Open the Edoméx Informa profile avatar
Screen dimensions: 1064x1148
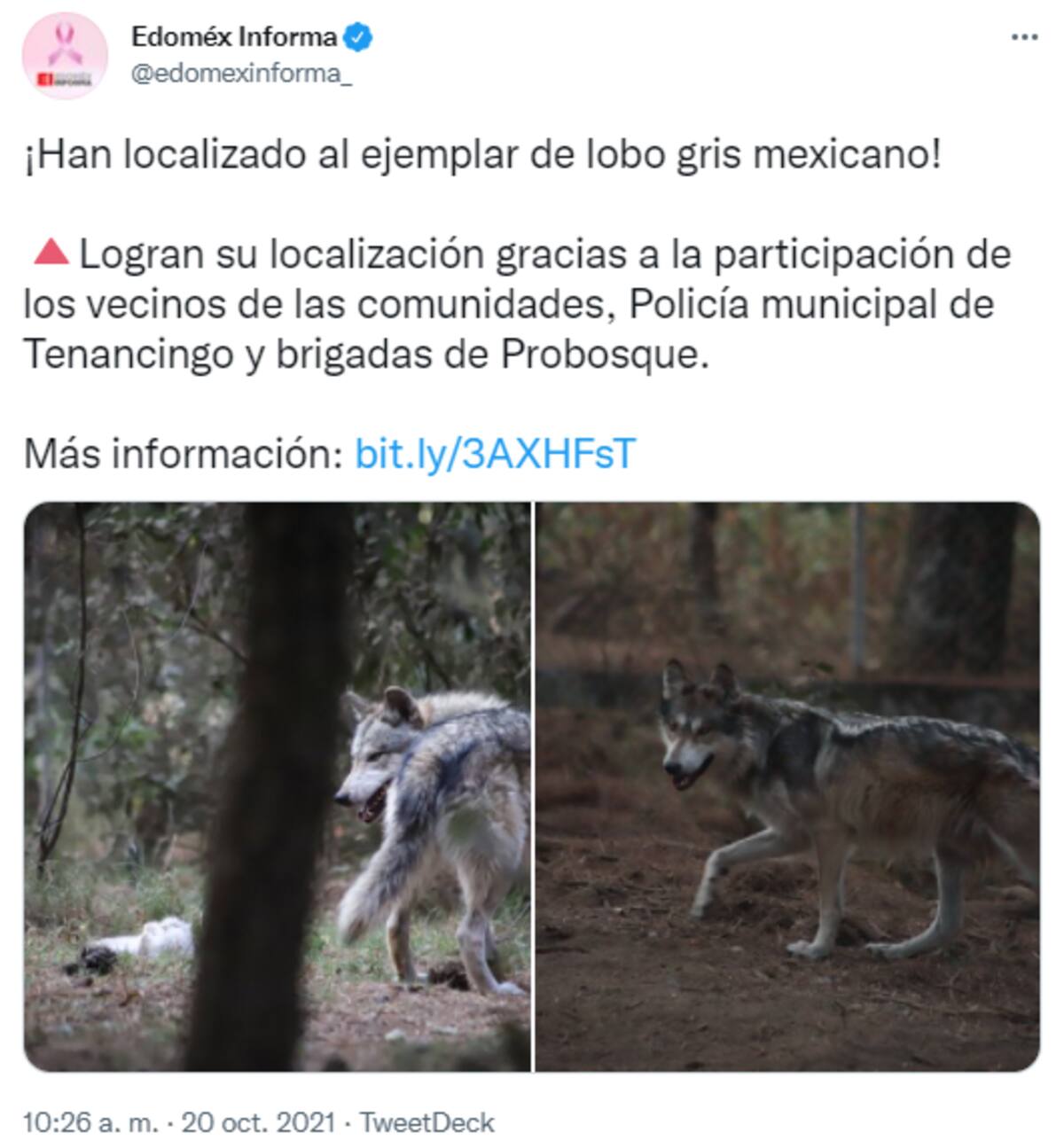click(x=65, y=56)
